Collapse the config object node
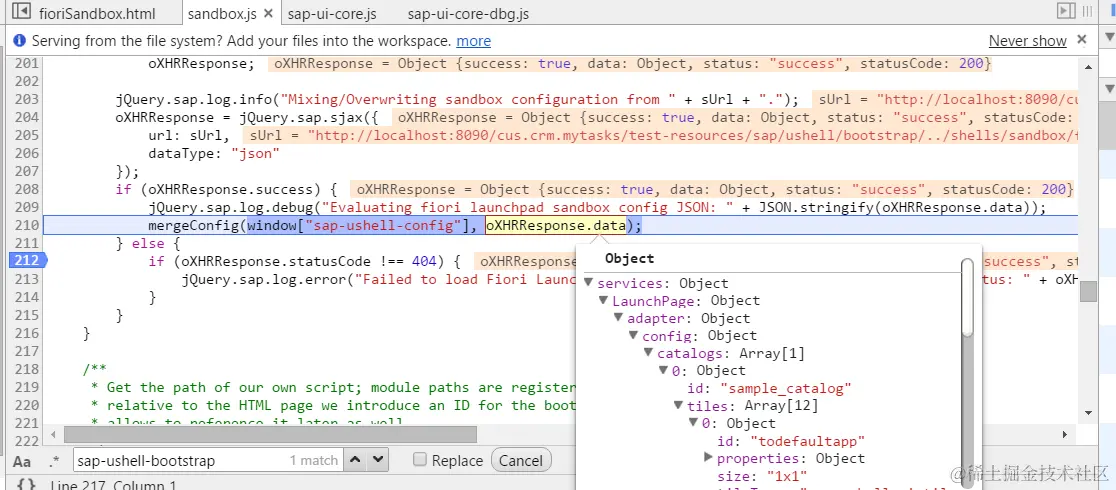The width and height of the screenshot is (1116, 490). tap(633, 335)
